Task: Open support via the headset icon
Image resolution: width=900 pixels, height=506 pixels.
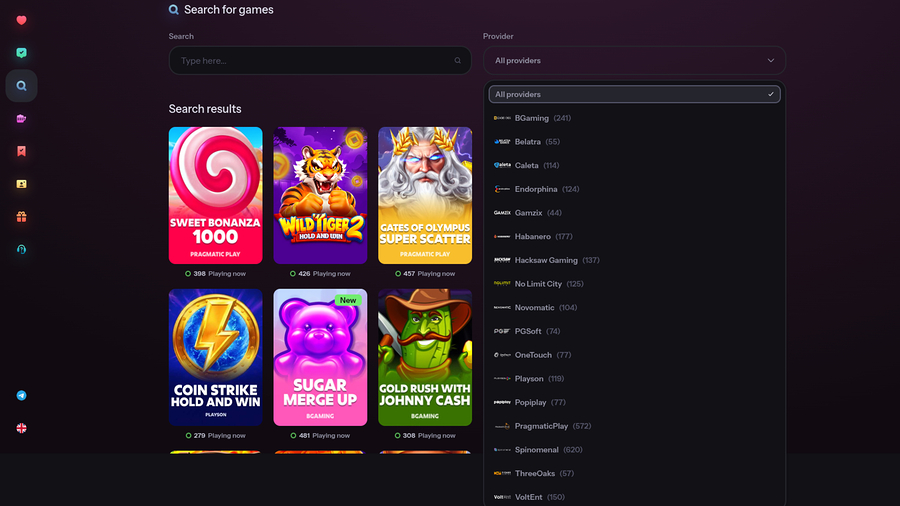Action: [x=21, y=250]
